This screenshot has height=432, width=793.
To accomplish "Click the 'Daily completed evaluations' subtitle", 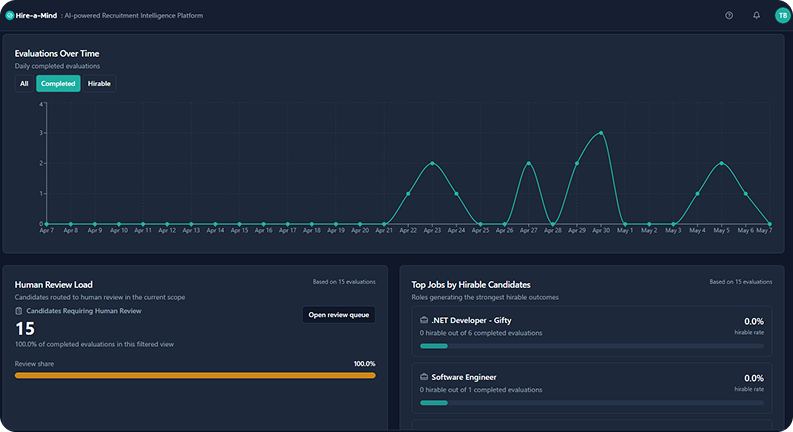I will point(57,66).
